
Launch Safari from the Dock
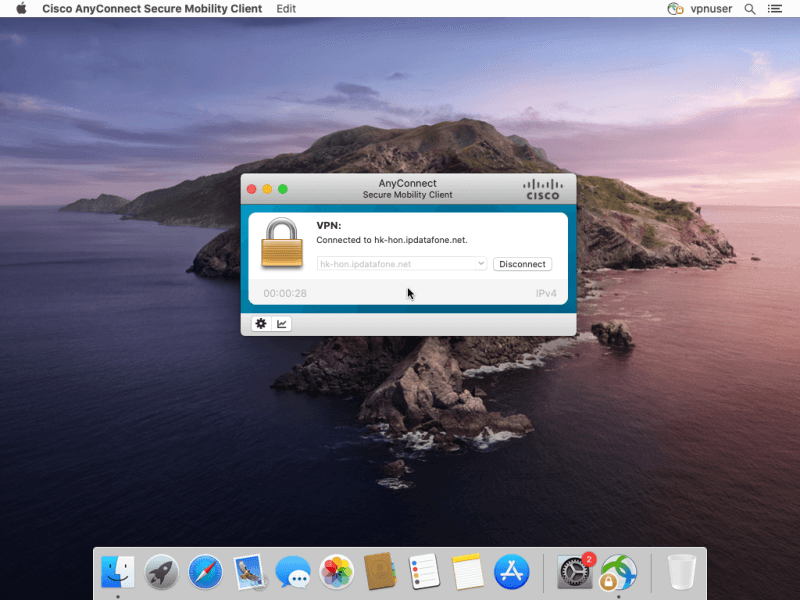point(205,572)
